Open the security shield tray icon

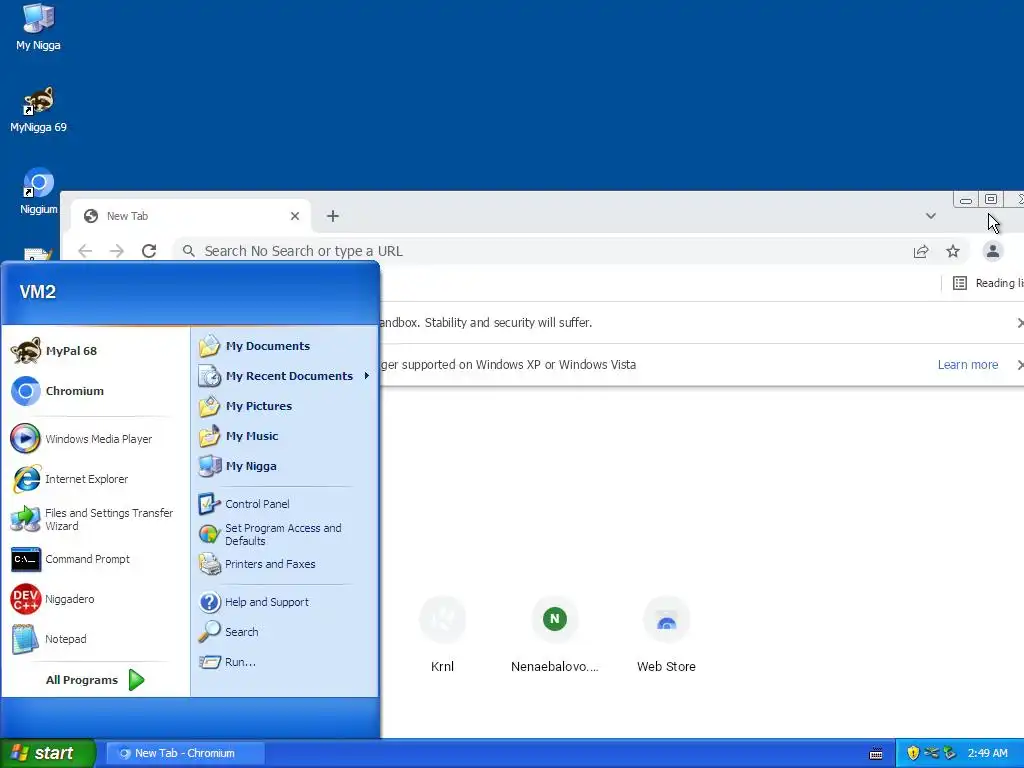coord(913,753)
